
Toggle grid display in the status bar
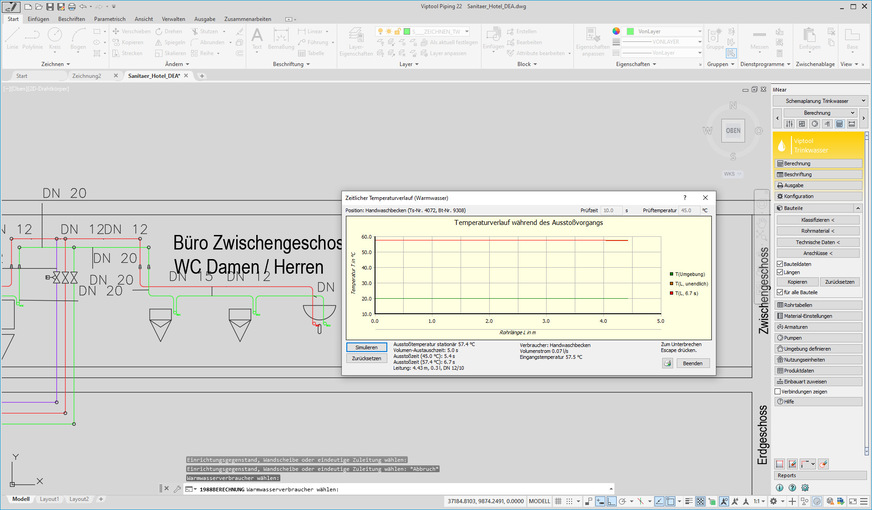(558, 501)
